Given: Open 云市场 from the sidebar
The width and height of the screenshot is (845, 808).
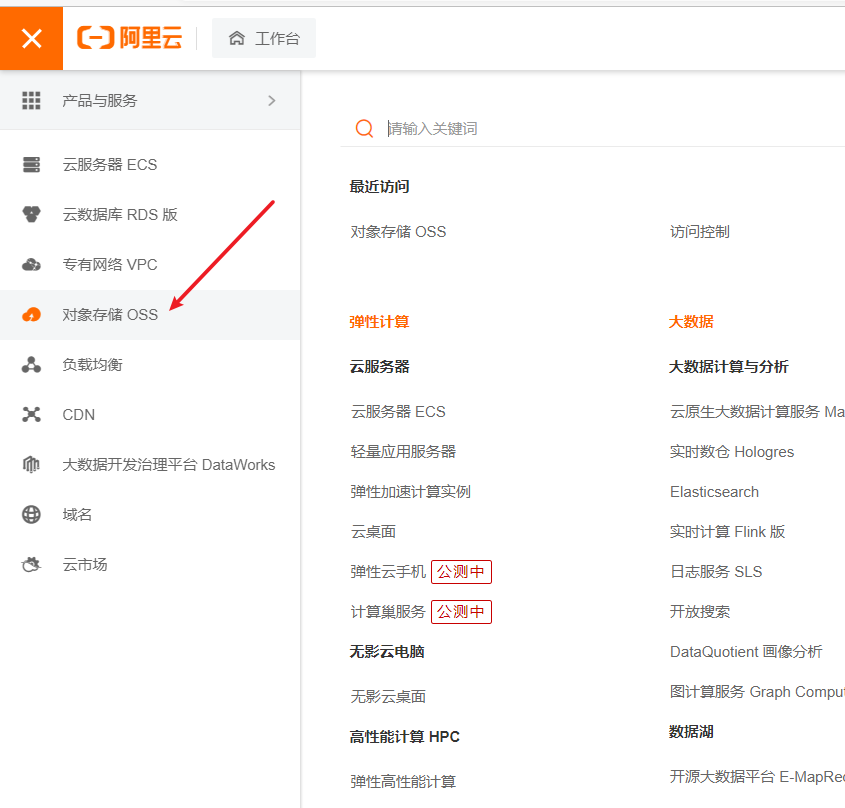Looking at the screenshot, I should coord(85,565).
